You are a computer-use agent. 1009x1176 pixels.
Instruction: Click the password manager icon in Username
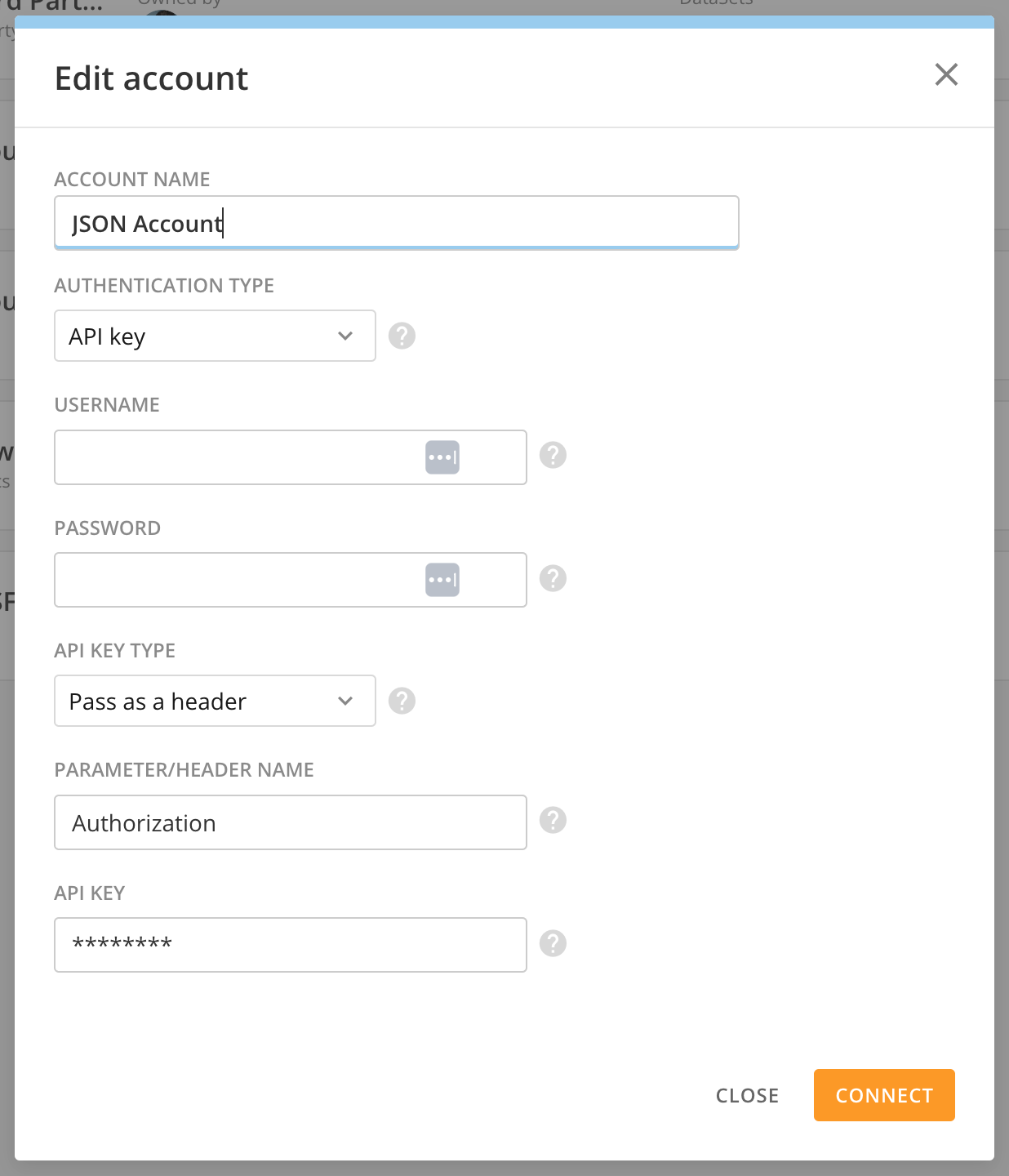(442, 457)
